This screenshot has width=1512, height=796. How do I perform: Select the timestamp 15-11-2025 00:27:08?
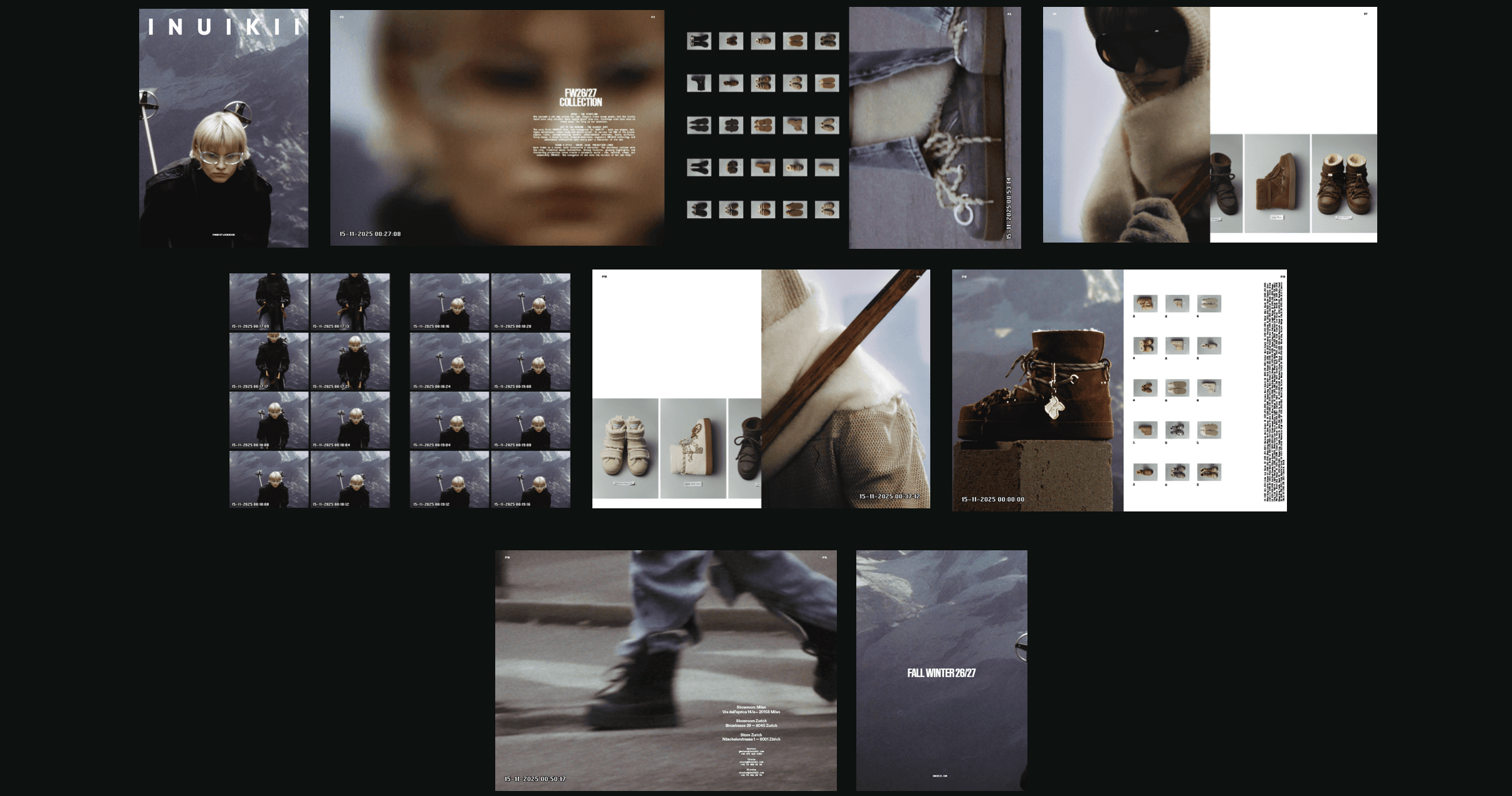pos(370,234)
